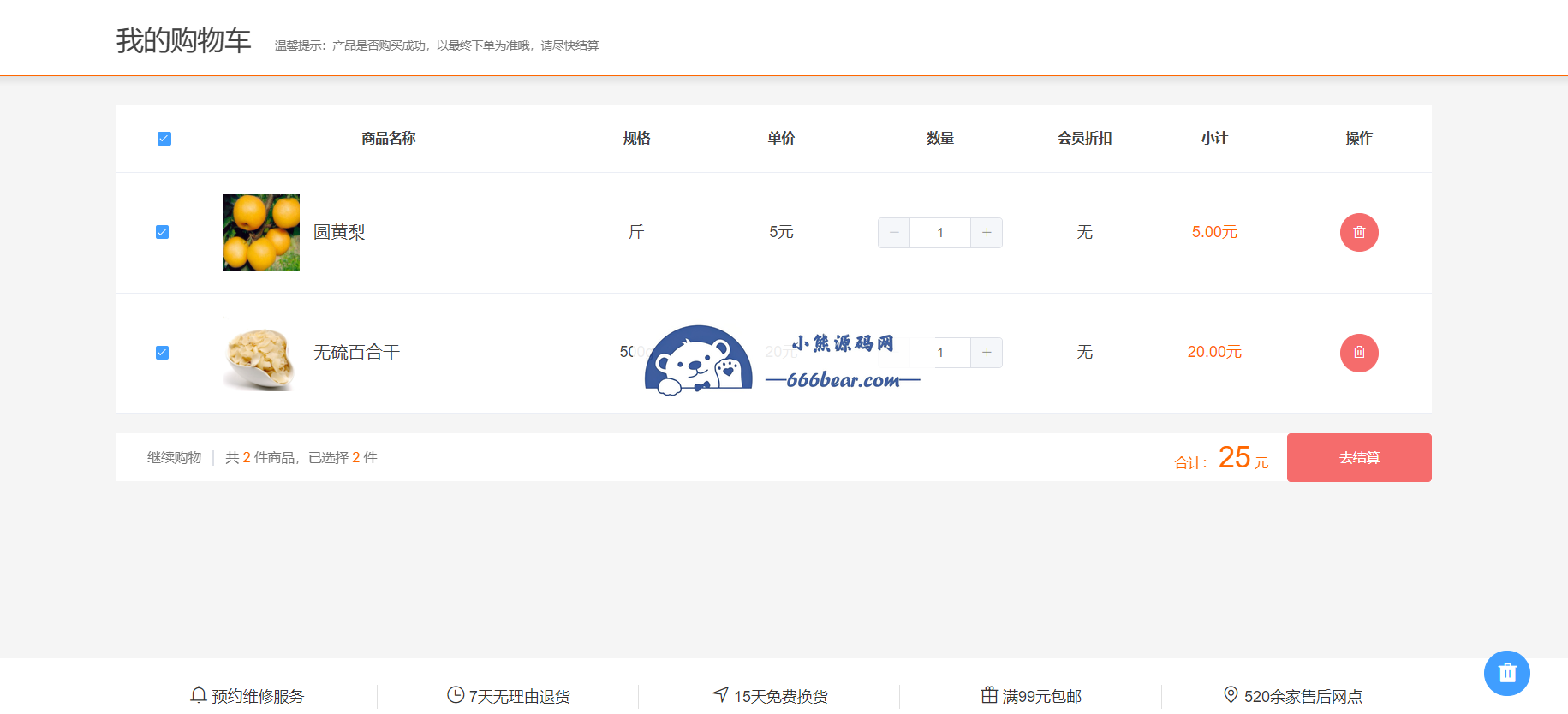Click the quantity field for 圆黄梨
1568x714 pixels.
940,233
